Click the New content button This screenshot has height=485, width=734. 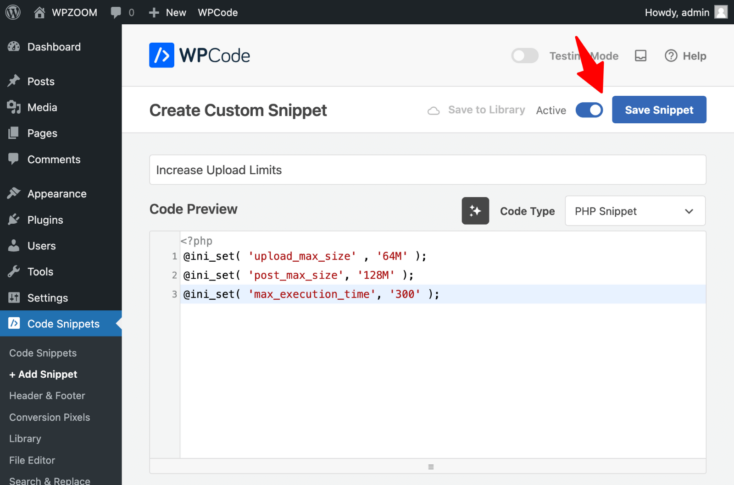coord(167,13)
